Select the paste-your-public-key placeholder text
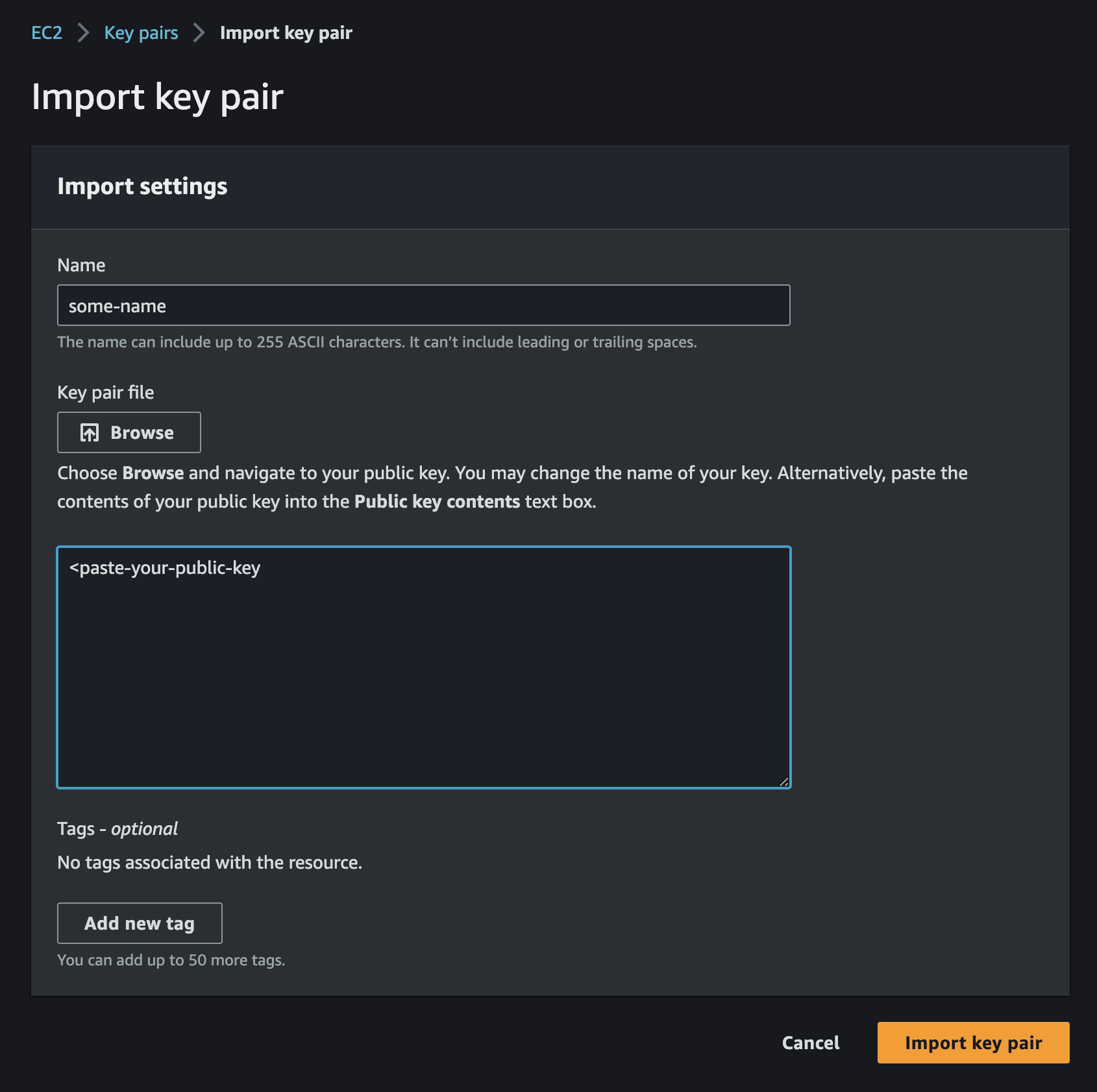Screen dimensions: 1097x1092 point(165,567)
